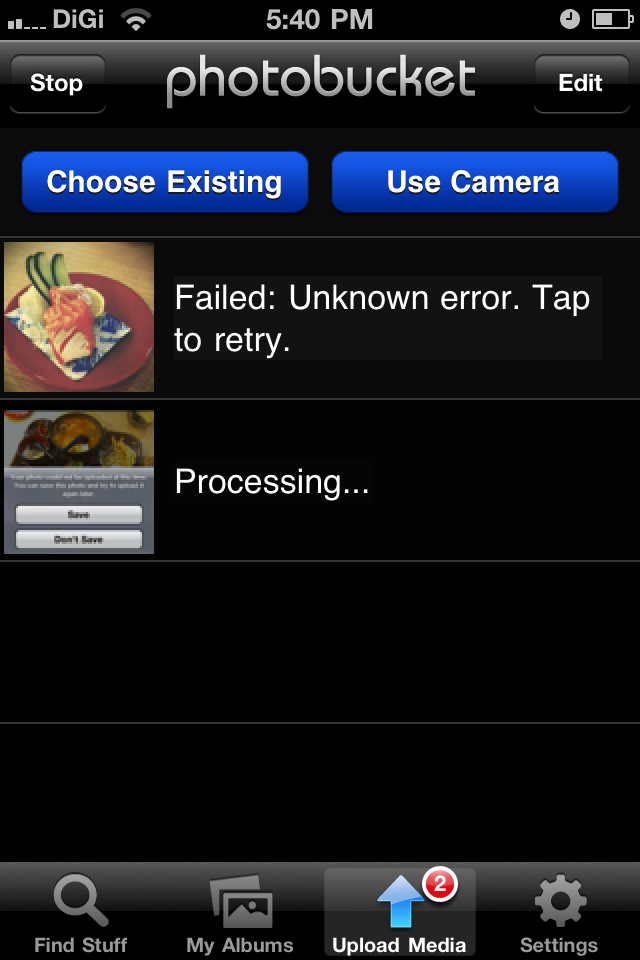Tap the Upload Media arrow icon

tap(400, 901)
